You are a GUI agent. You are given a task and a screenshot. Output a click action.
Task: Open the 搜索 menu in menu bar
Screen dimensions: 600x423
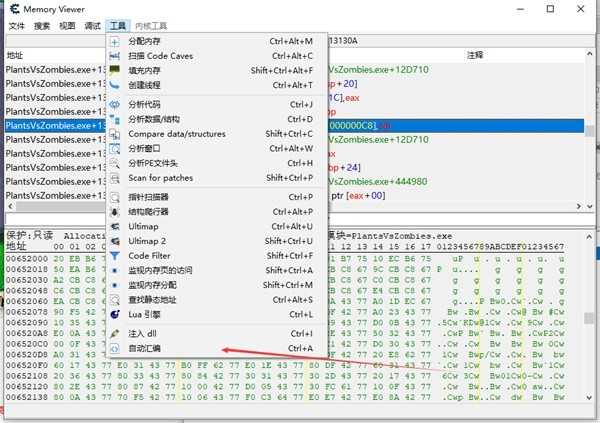(x=41, y=25)
